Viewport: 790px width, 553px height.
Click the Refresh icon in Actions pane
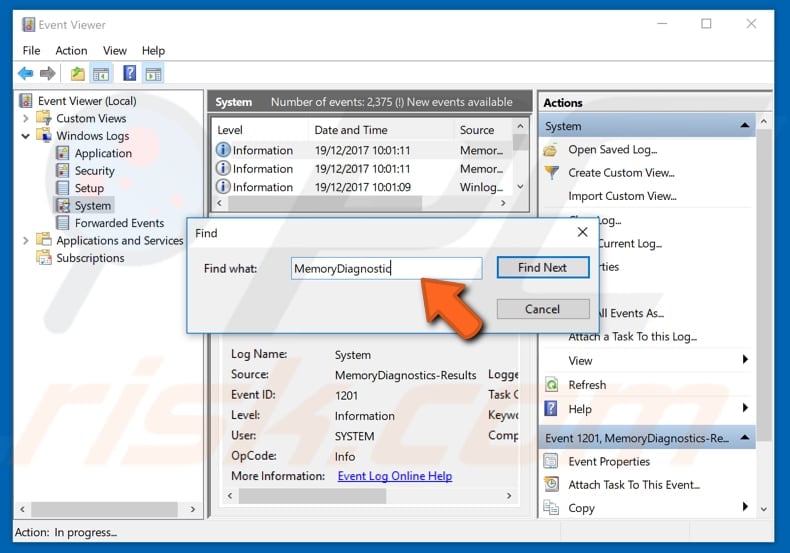552,385
